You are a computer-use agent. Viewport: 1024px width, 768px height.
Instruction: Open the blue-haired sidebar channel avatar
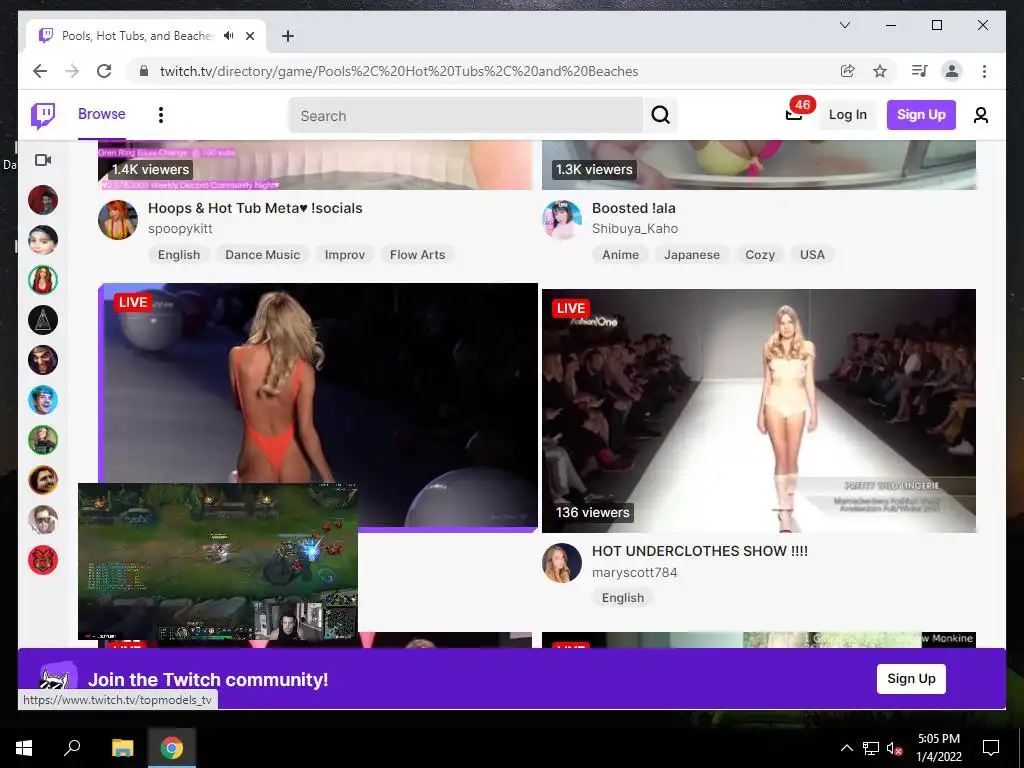click(x=43, y=400)
